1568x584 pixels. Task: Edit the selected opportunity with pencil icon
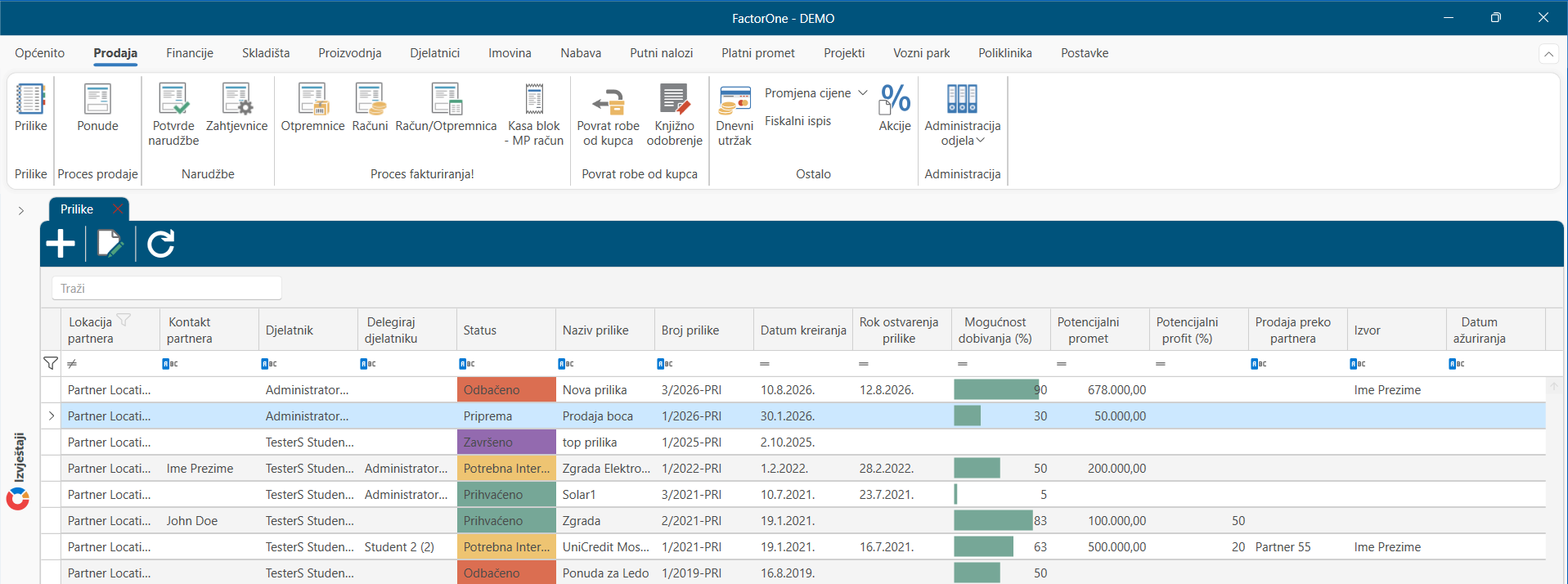click(x=110, y=243)
